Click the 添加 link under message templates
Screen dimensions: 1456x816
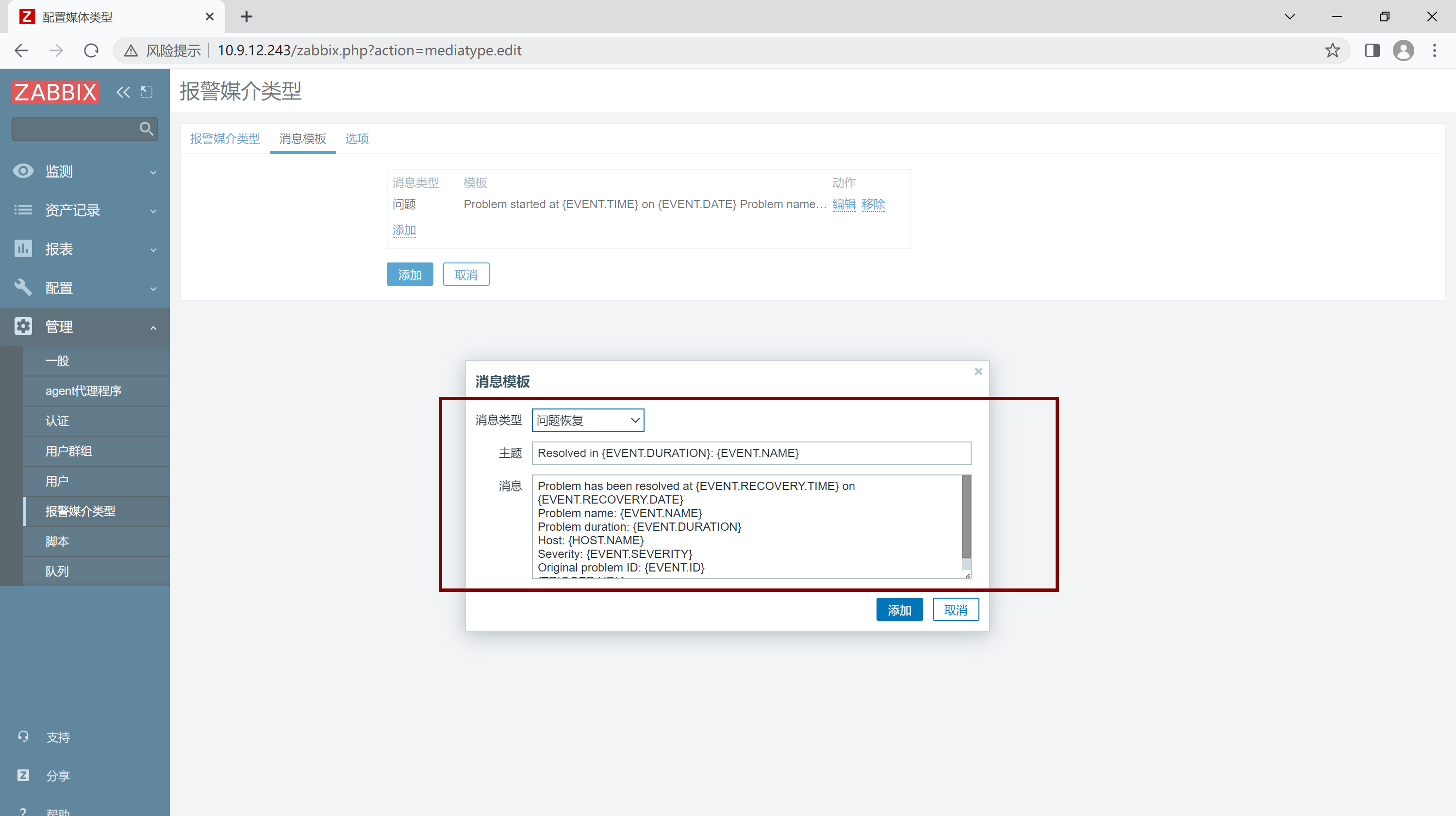click(404, 230)
